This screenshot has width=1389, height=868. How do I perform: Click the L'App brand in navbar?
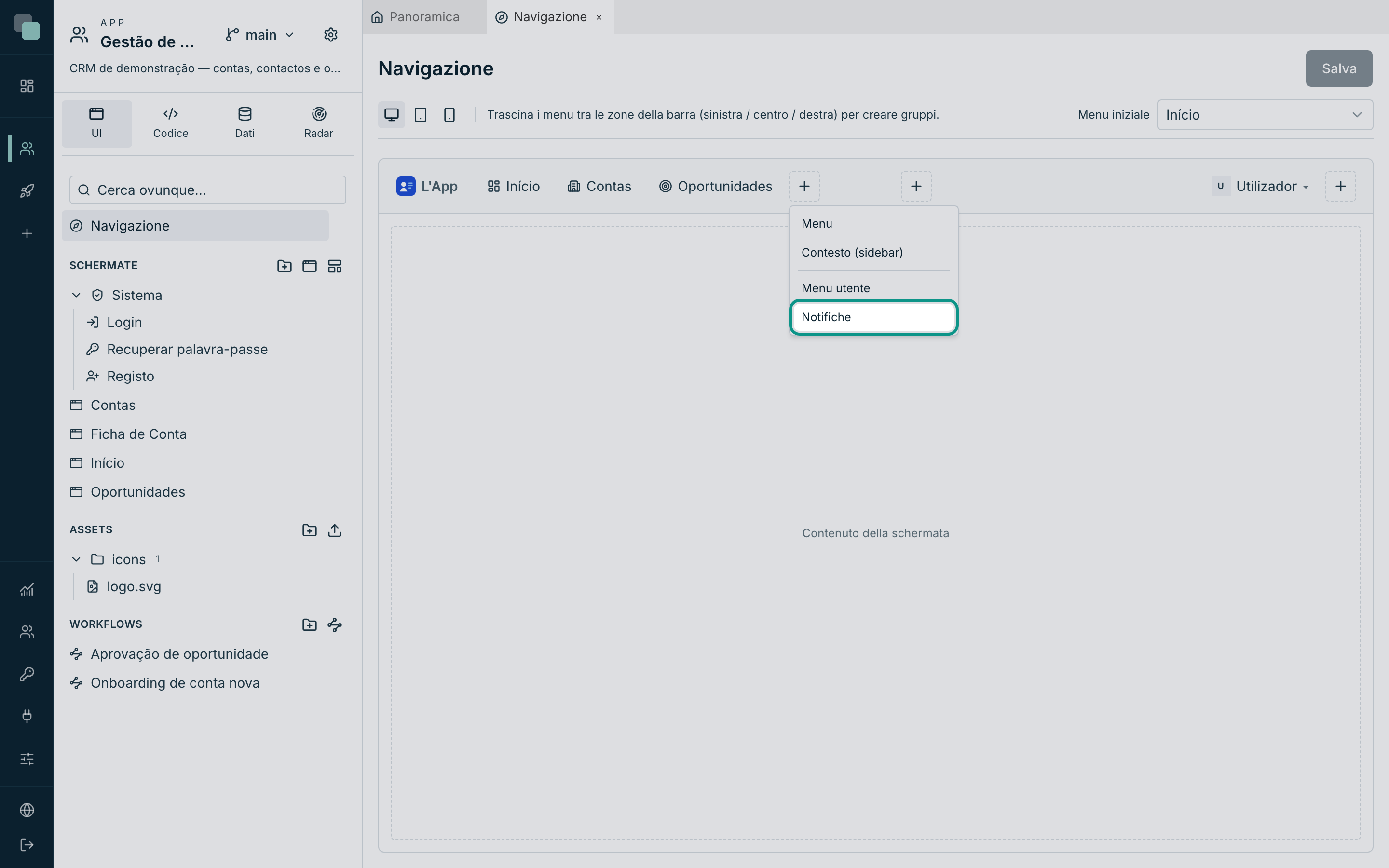(x=426, y=186)
